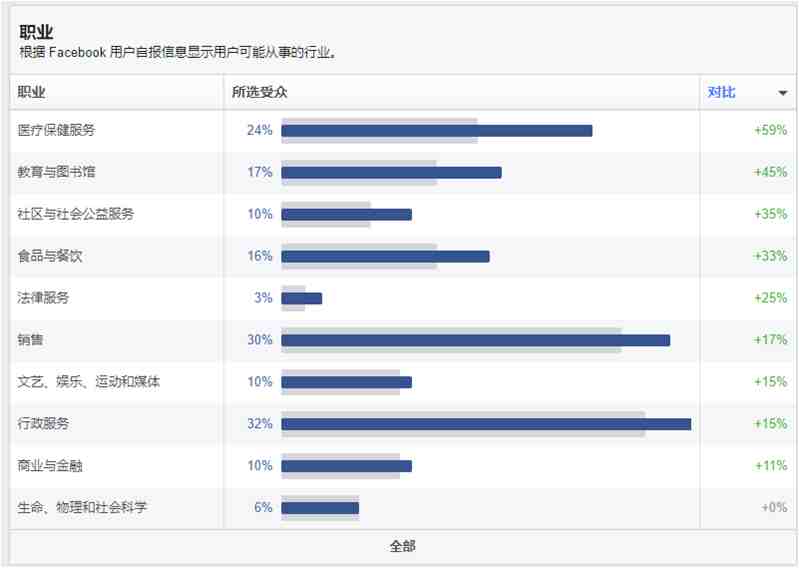This screenshot has height=568, width=799.
Task: Click the 商业与金融 row label
Action: pos(50,466)
